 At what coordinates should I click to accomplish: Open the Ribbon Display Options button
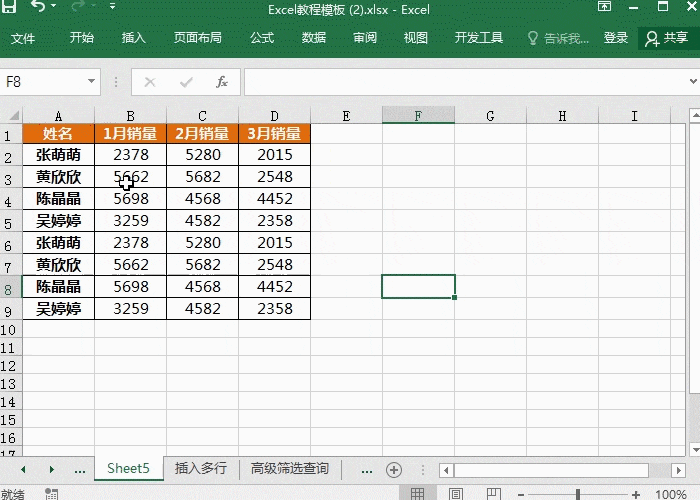[x=604, y=9]
